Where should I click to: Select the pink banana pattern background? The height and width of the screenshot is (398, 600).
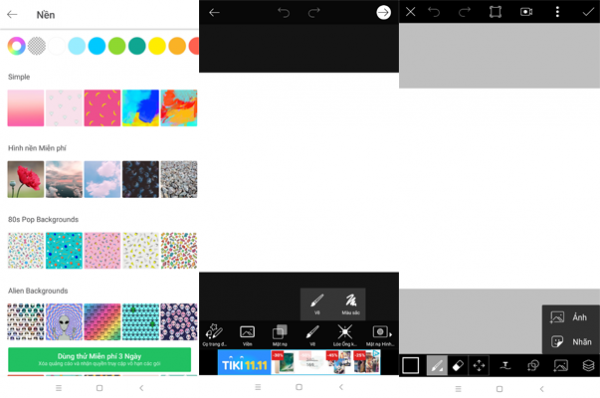102,108
